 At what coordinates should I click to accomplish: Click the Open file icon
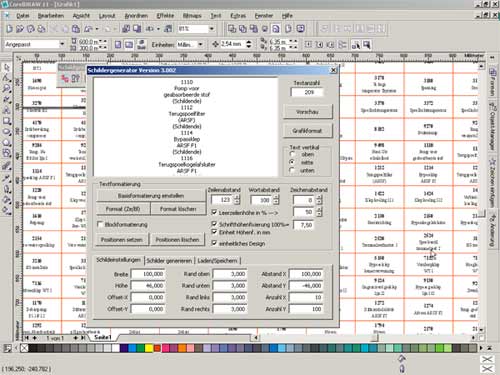[x=20, y=29]
